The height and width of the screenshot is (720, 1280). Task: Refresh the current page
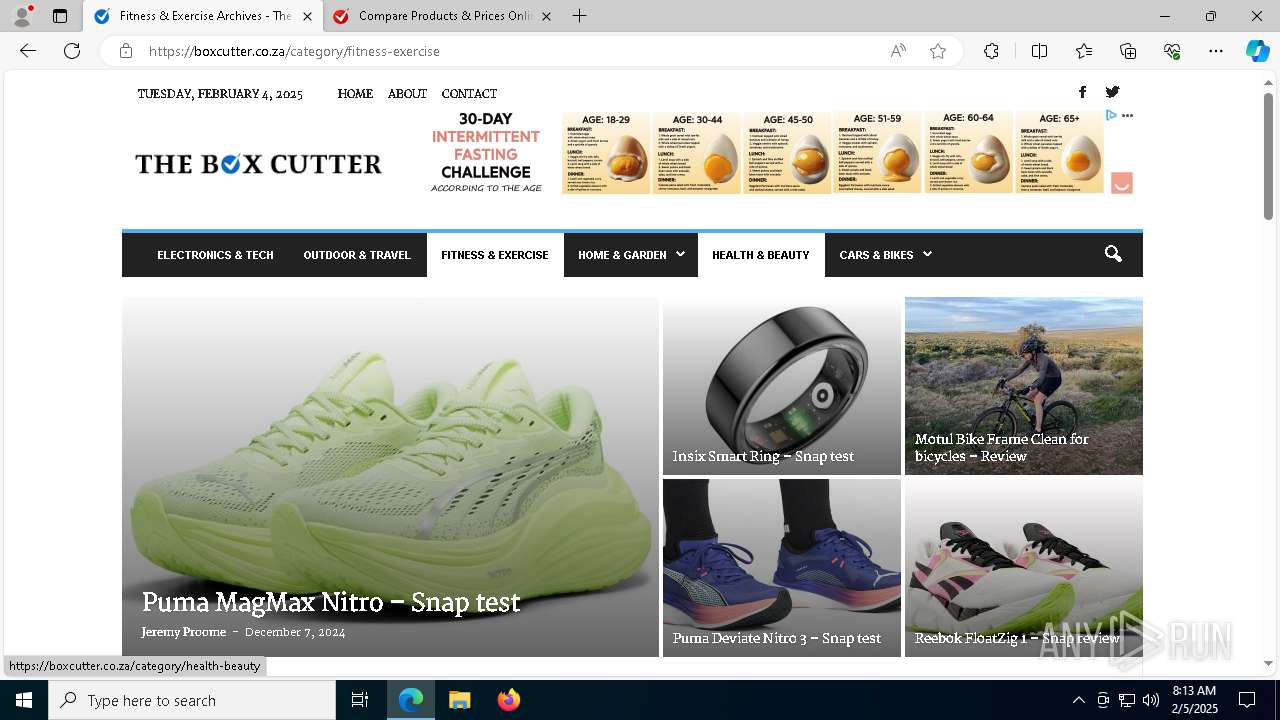point(72,51)
